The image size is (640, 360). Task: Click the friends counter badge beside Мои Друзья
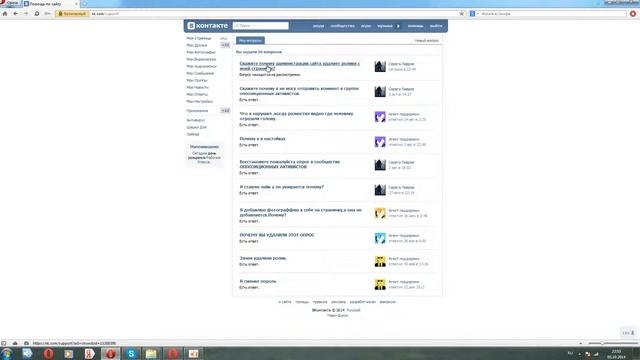(x=225, y=45)
